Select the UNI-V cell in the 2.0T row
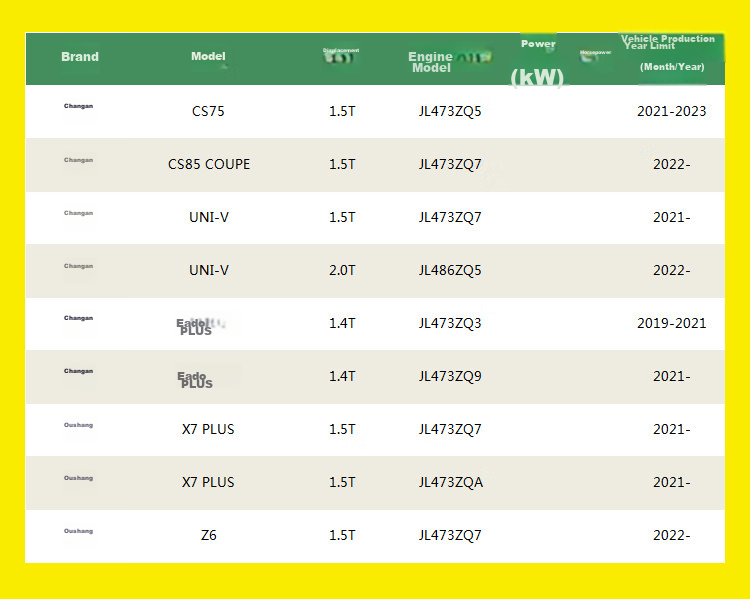 209,270
